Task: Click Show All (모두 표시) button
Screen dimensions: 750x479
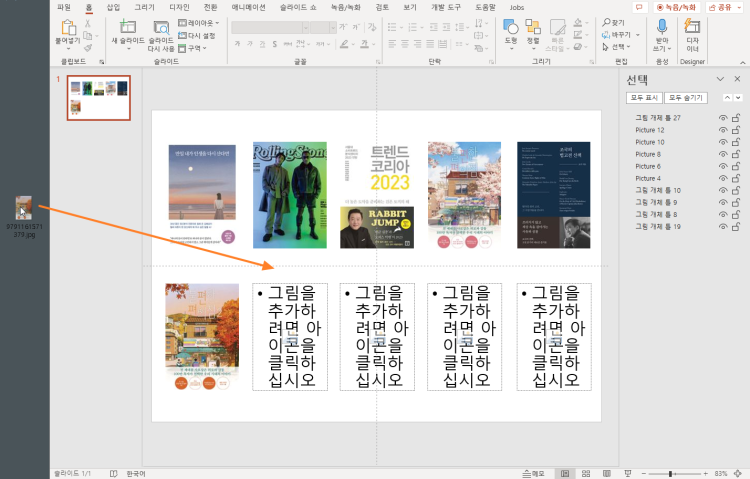Action: (x=644, y=98)
